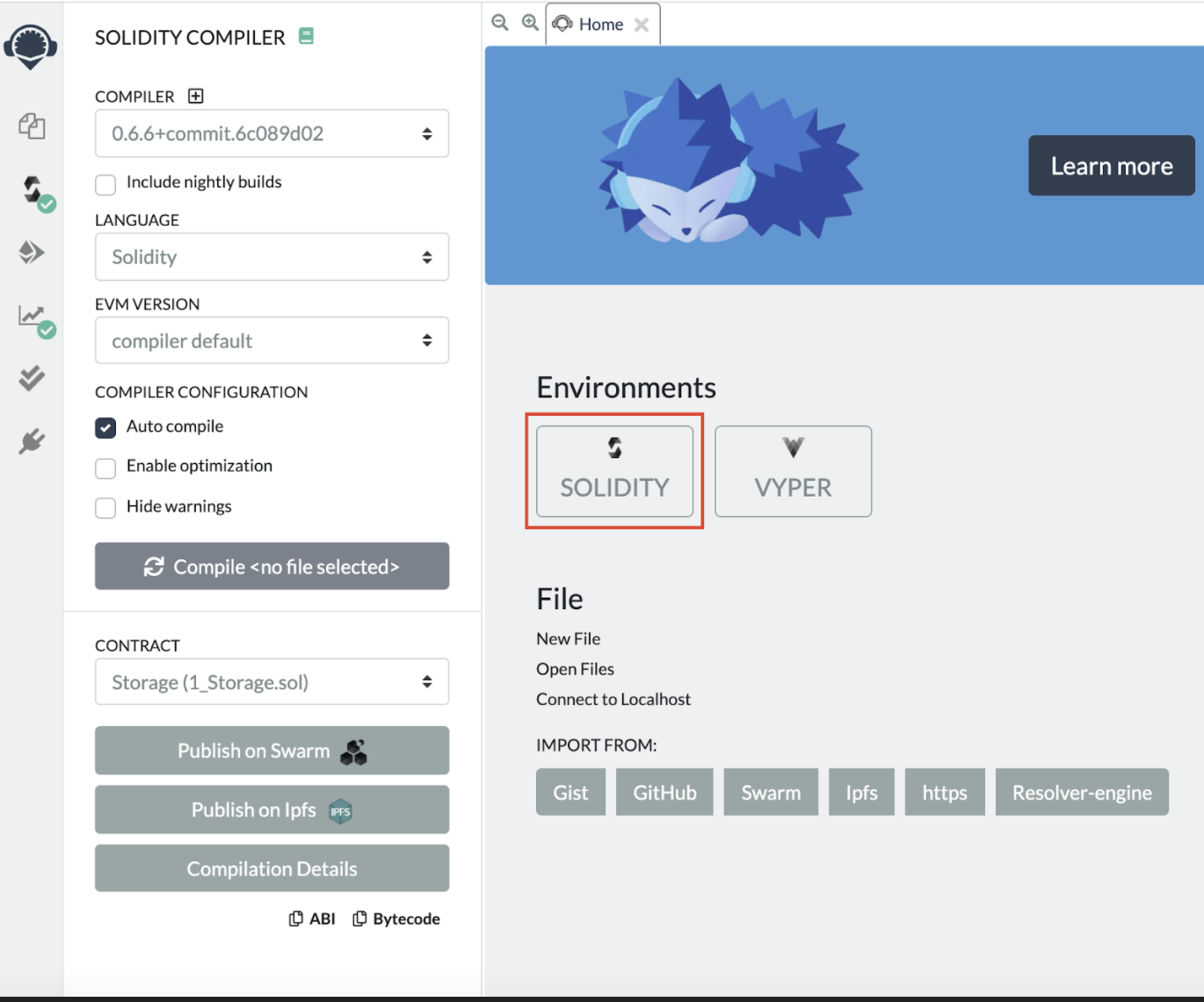Enable Include nightly builds
Image resolution: width=1204 pixels, height=1002 pixels.
(x=105, y=185)
